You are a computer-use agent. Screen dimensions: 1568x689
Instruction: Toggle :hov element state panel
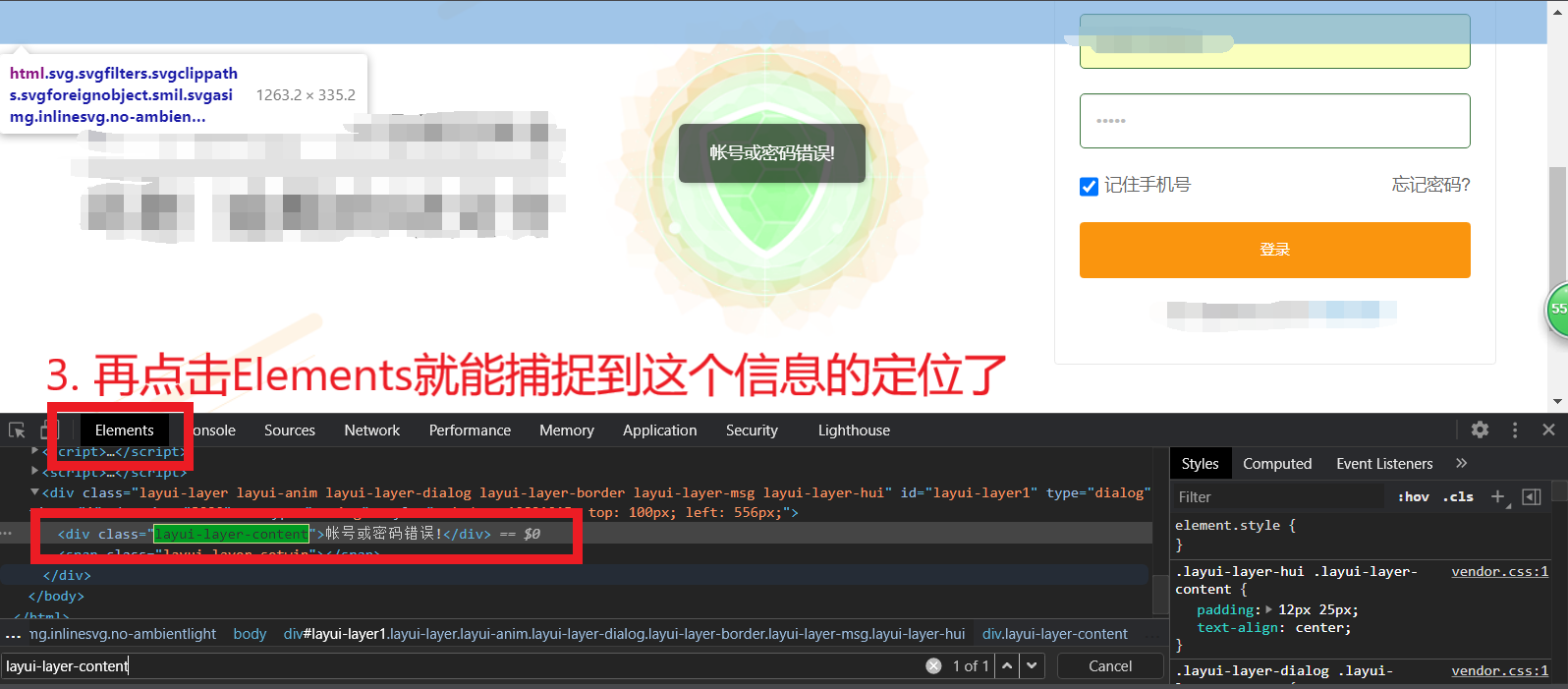click(x=1413, y=497)
